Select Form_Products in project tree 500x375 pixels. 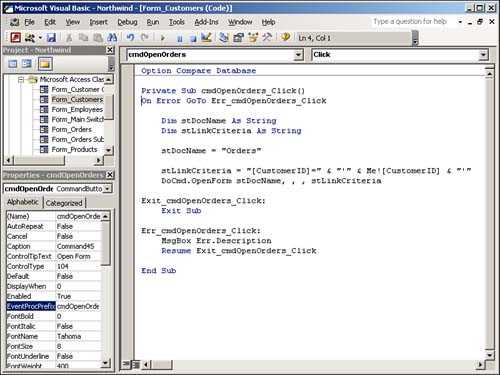pyautogui.click(x=74, y=149)
